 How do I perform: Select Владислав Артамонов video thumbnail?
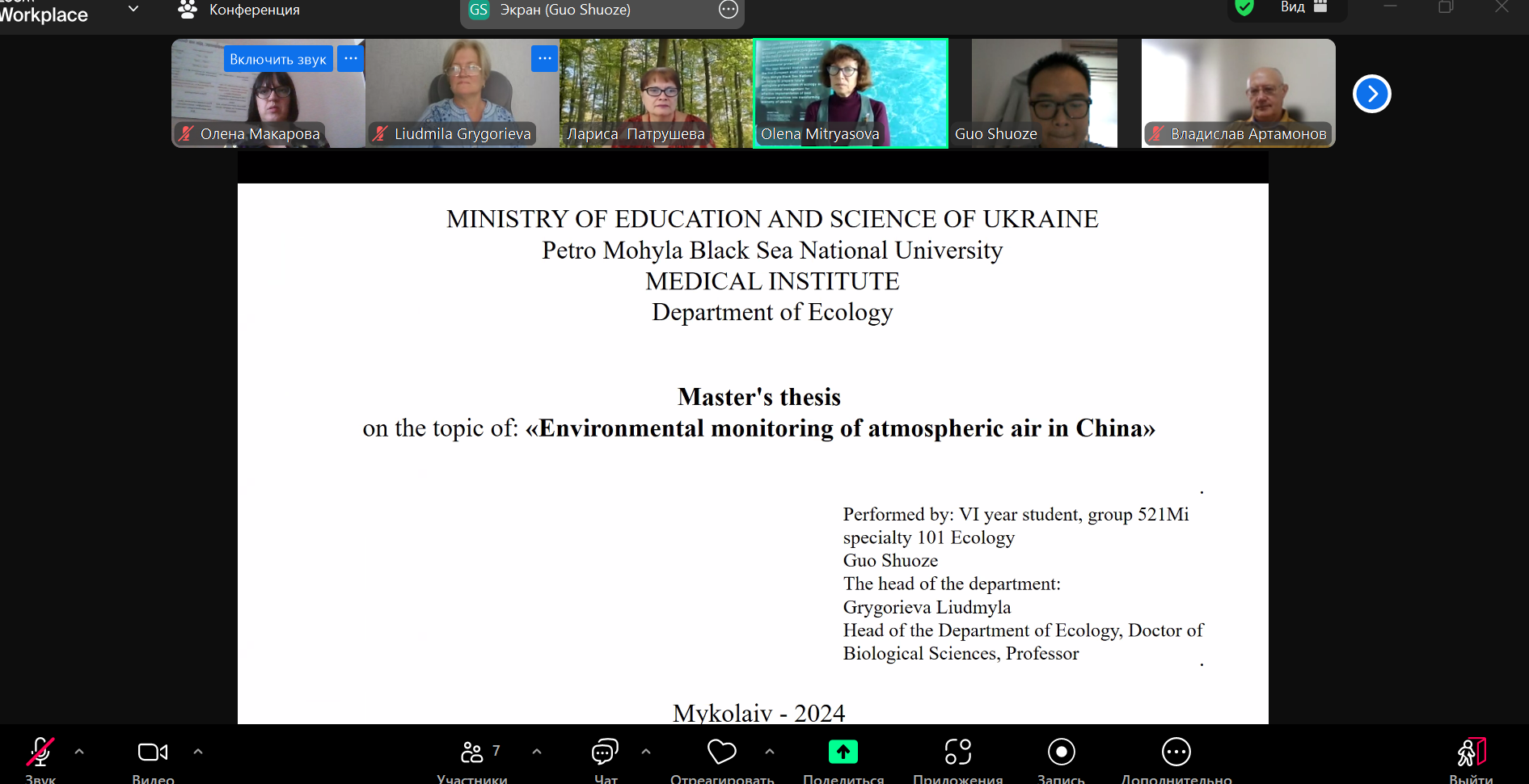1239,93
